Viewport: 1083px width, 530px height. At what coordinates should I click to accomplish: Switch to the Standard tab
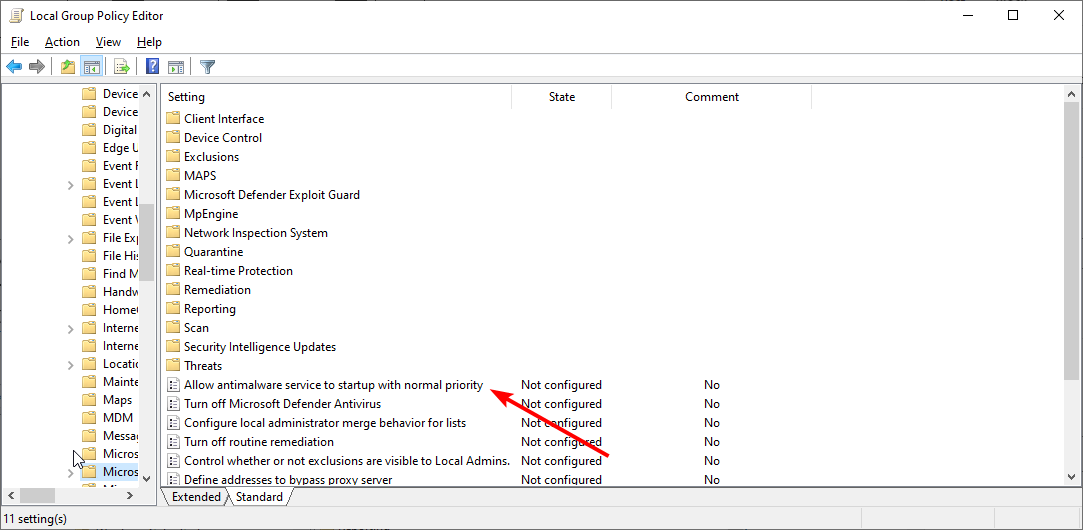259,497
